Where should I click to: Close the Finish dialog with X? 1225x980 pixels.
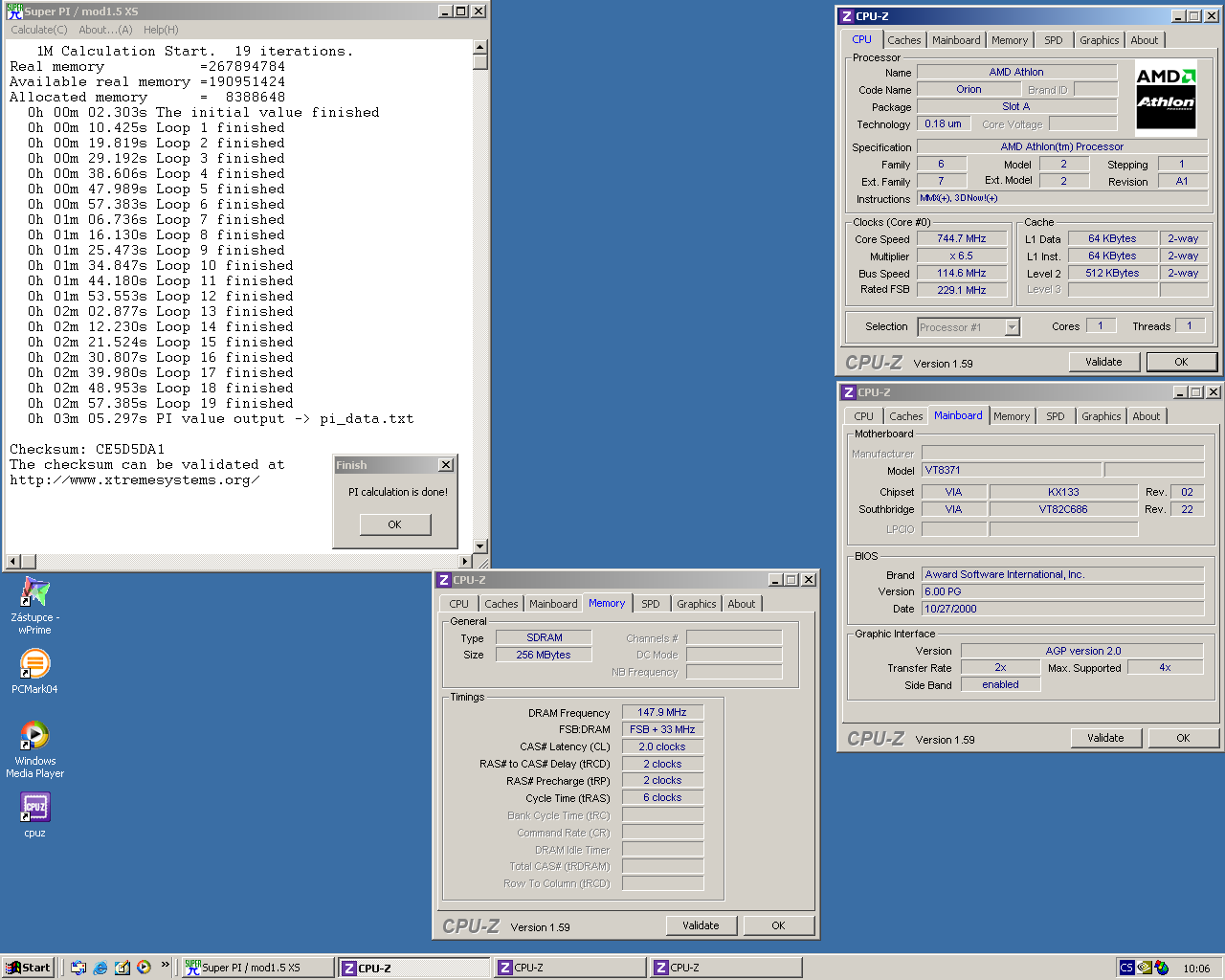coord(446,464)
